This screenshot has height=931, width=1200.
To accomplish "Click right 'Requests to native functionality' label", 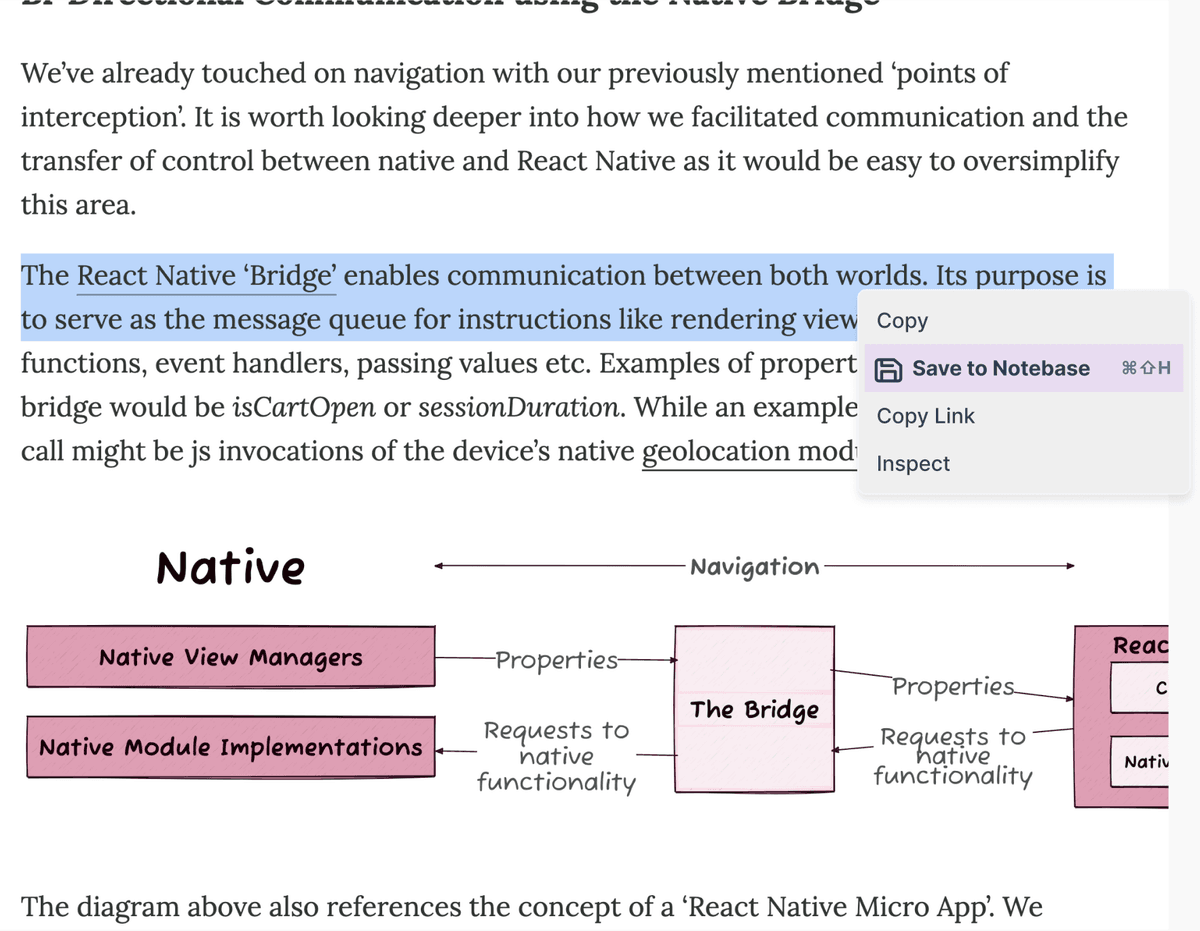I will 952,756.
